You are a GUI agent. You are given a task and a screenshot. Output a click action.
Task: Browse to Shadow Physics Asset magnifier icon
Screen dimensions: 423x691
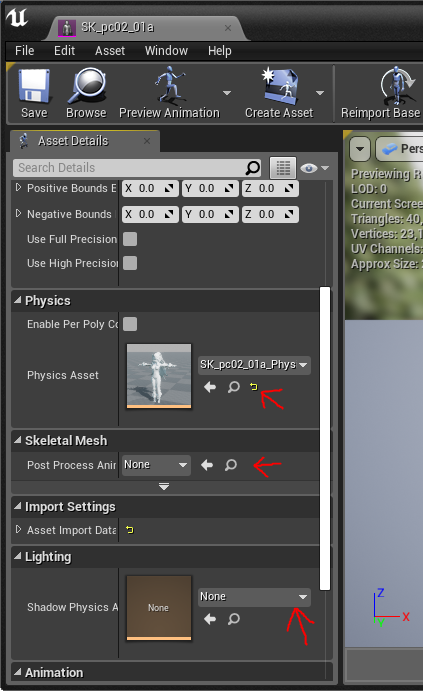click(234, 620)
